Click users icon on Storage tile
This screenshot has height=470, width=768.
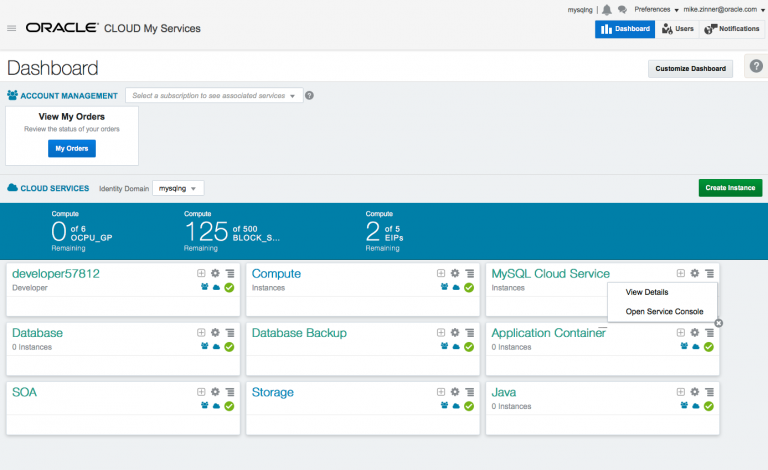point(444,405)
